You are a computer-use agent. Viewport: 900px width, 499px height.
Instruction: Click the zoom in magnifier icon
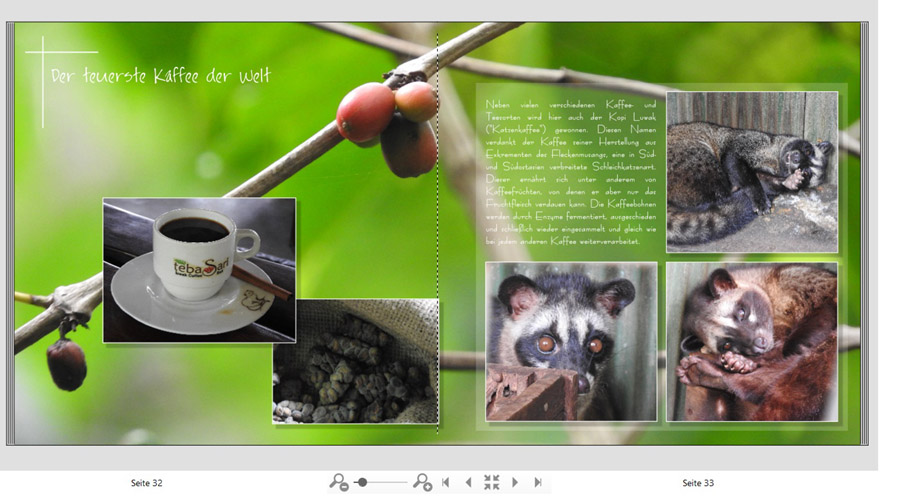[422, 482]
